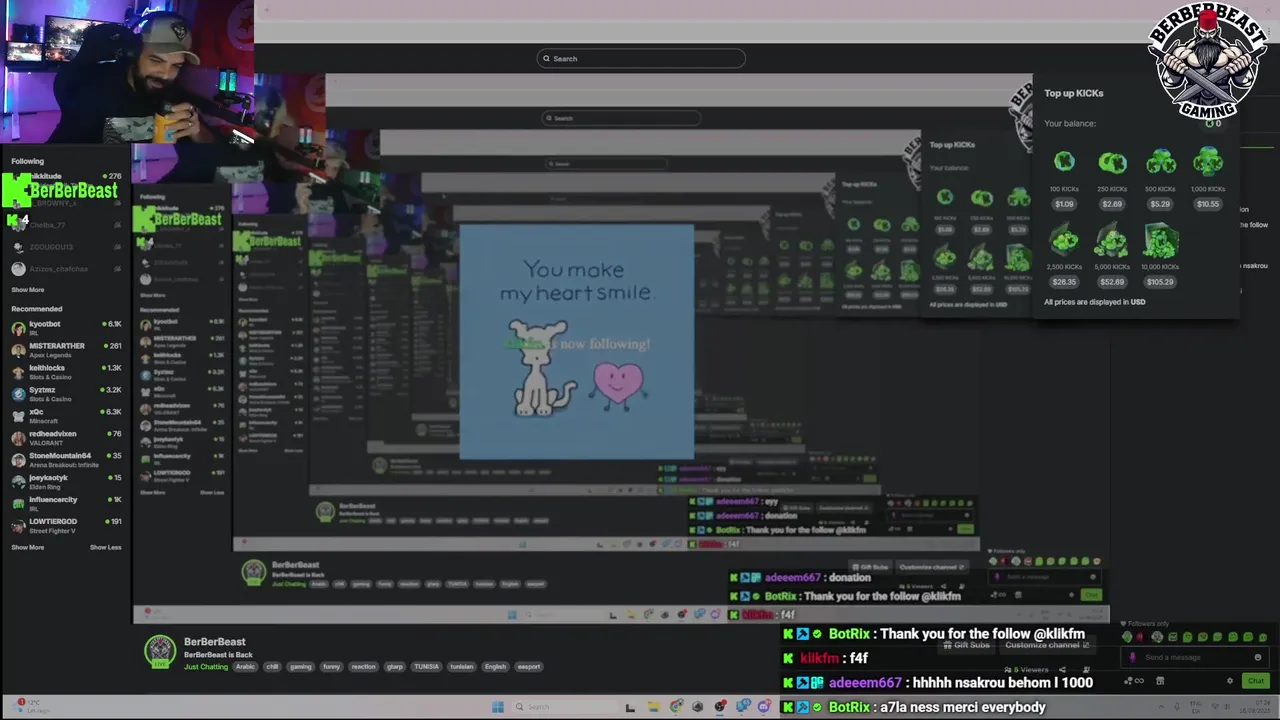Open the Just Chatting category link
The width and height of the screenshot is (1280, 720).
click(x=206, y=667)
